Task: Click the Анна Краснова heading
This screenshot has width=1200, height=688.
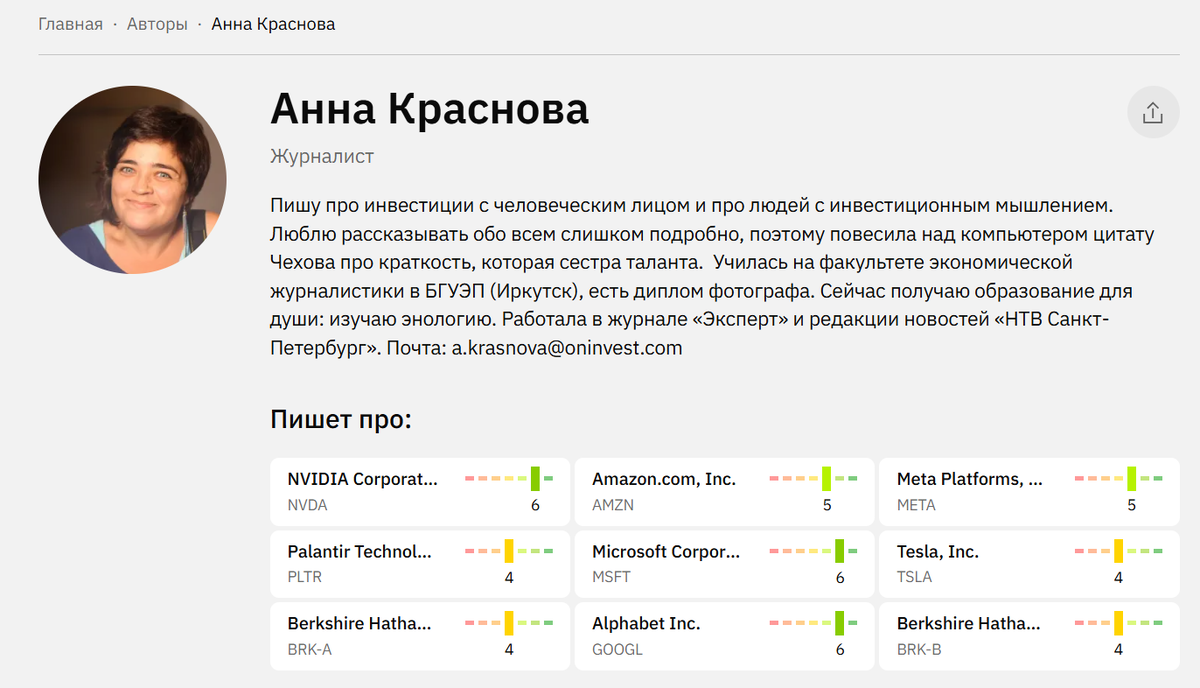Action: [x=429, y=108]
